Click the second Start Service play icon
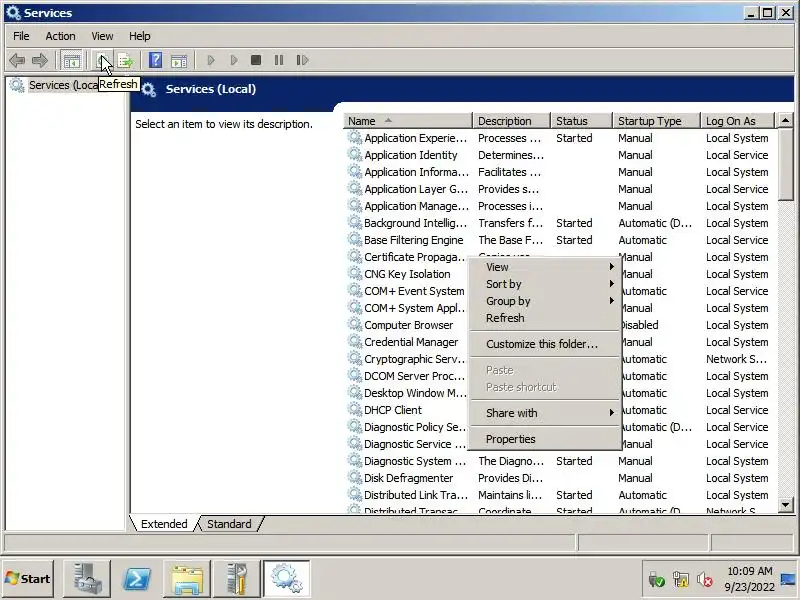Viewport: 800px width, 600px height. (234, 61)
